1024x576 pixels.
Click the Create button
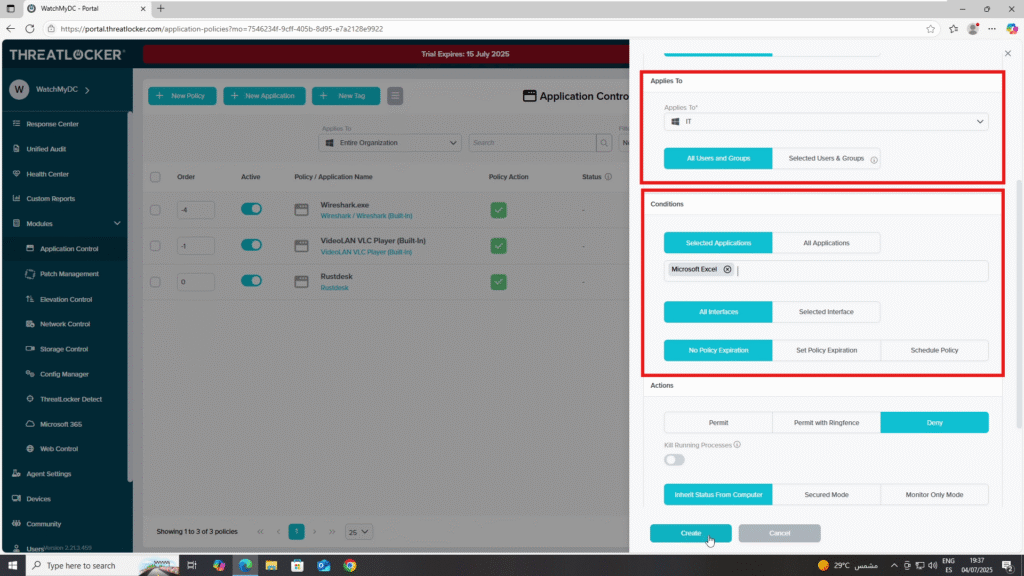coord(690,534)
